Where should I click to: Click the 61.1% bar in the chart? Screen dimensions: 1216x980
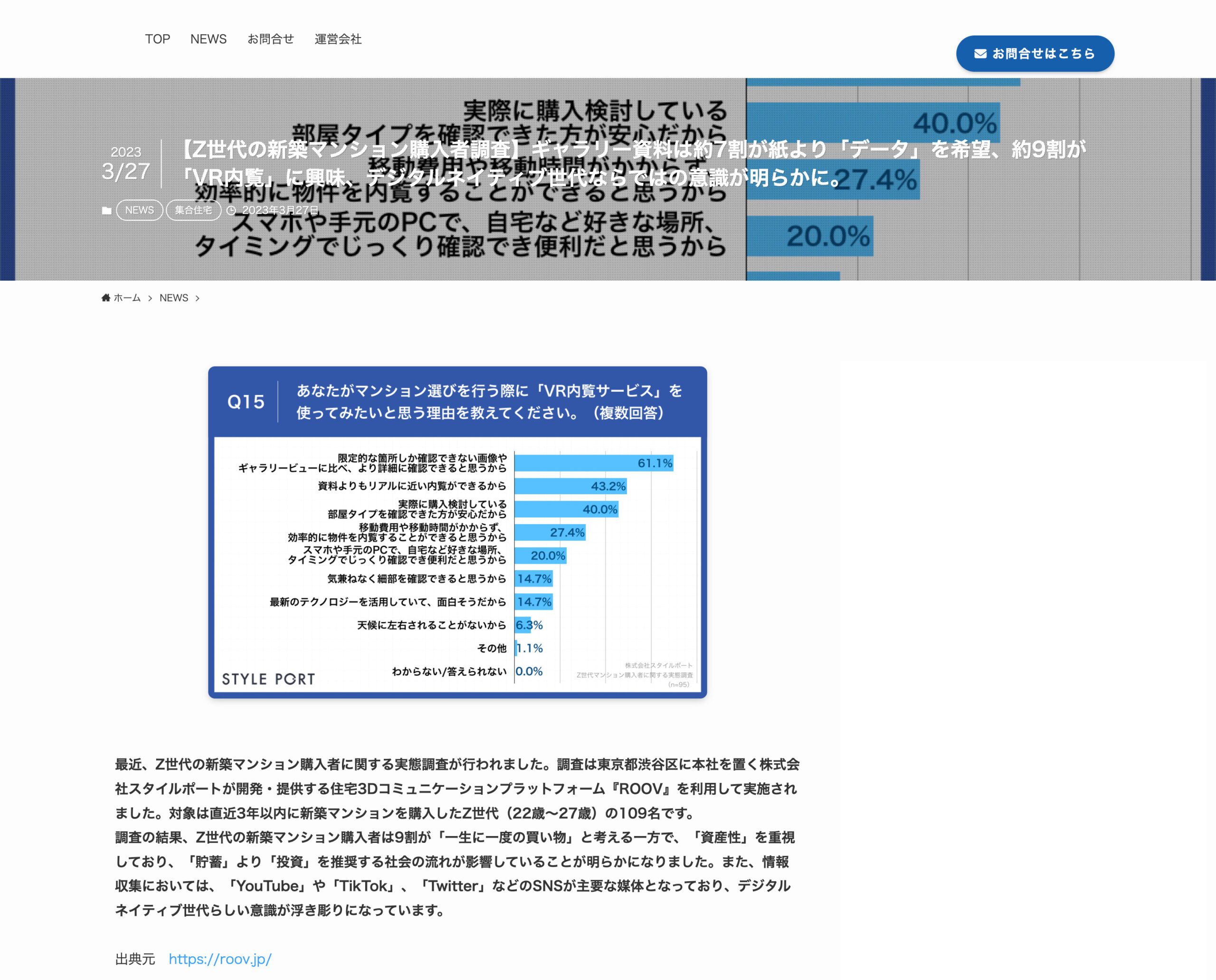(594, 463)
